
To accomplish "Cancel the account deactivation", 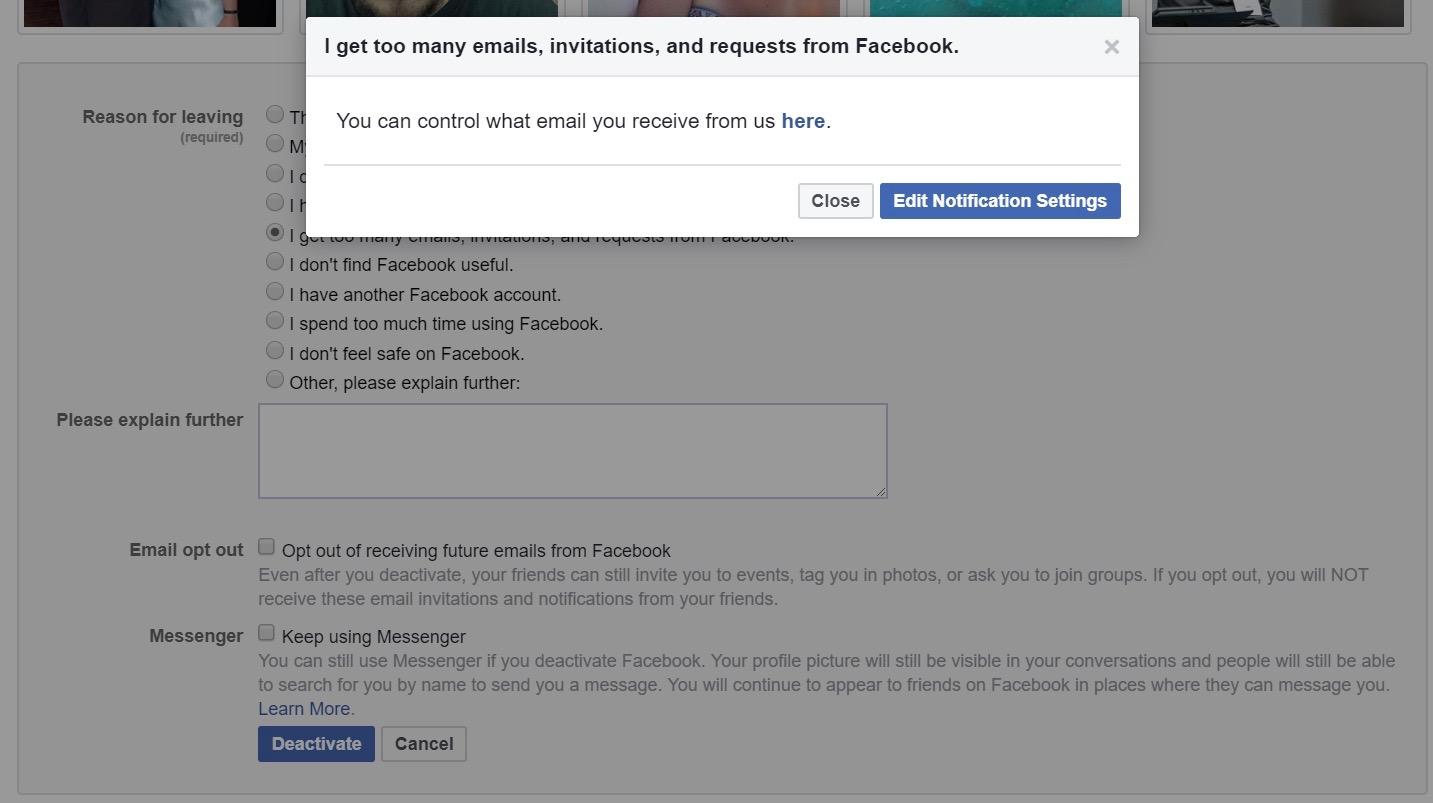I will 424,744.
